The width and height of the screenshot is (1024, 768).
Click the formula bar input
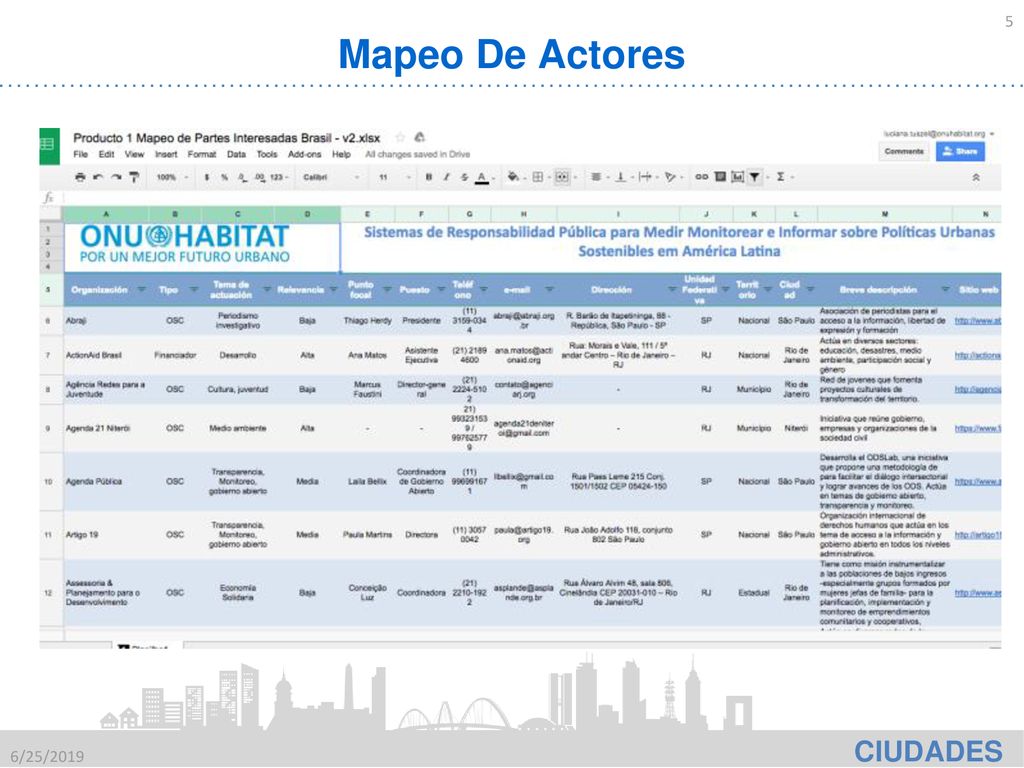pyautogui.click(x=532, y=197)
